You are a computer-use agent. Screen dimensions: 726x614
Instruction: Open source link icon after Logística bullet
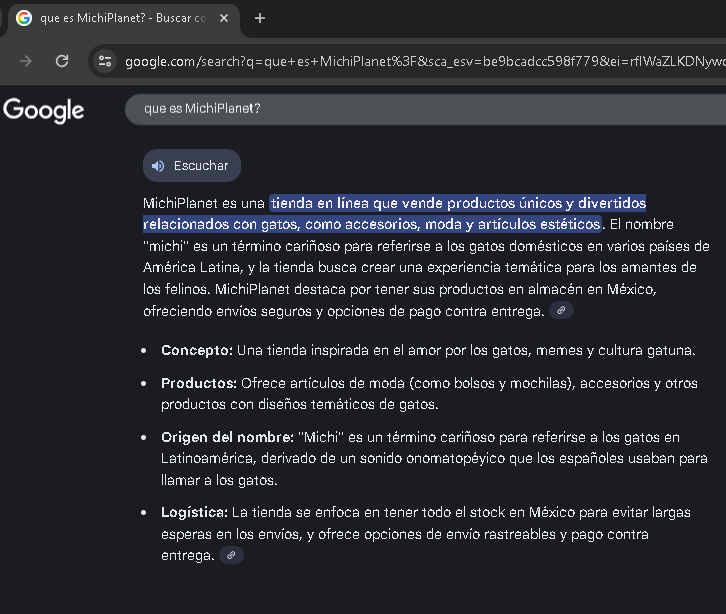click(x=231, y=555)
